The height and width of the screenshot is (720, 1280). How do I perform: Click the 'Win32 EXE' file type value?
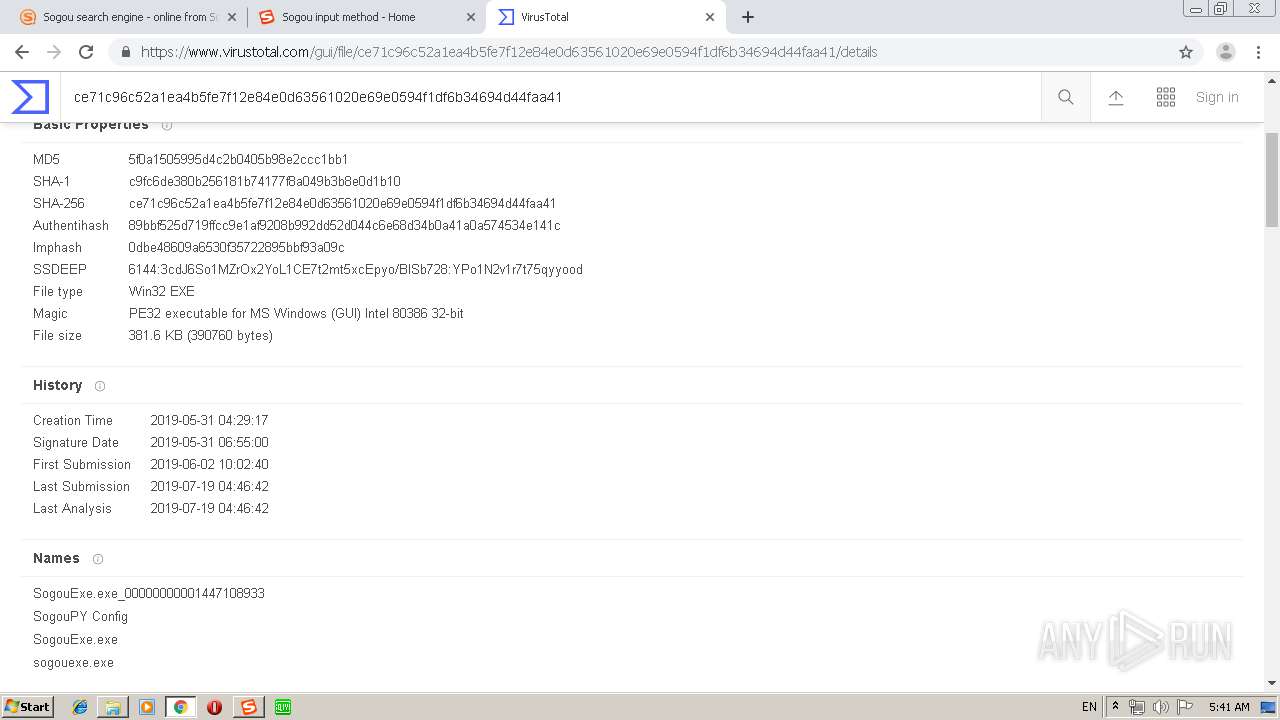pos(162,292)
